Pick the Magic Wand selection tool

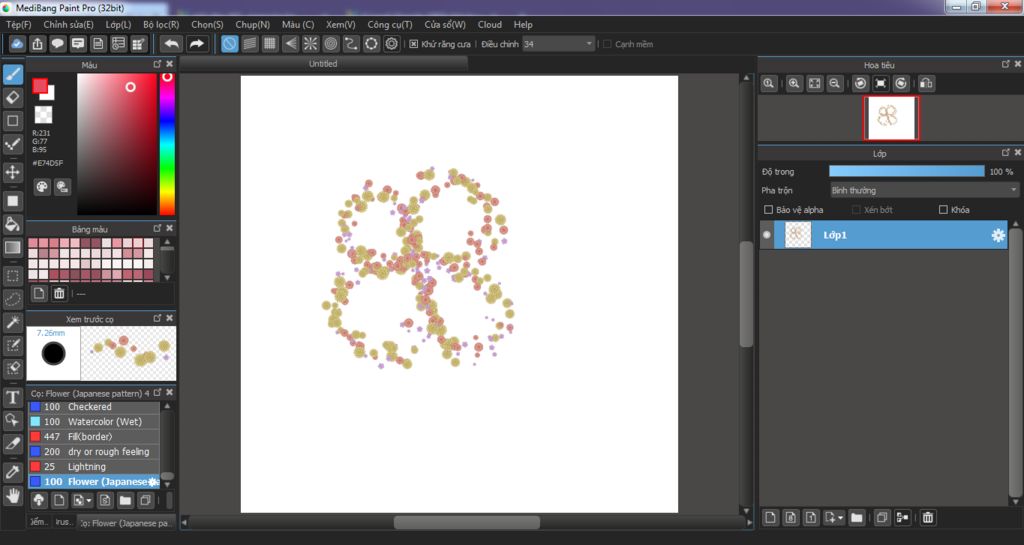pyautogui.click(x=13, y=322)
